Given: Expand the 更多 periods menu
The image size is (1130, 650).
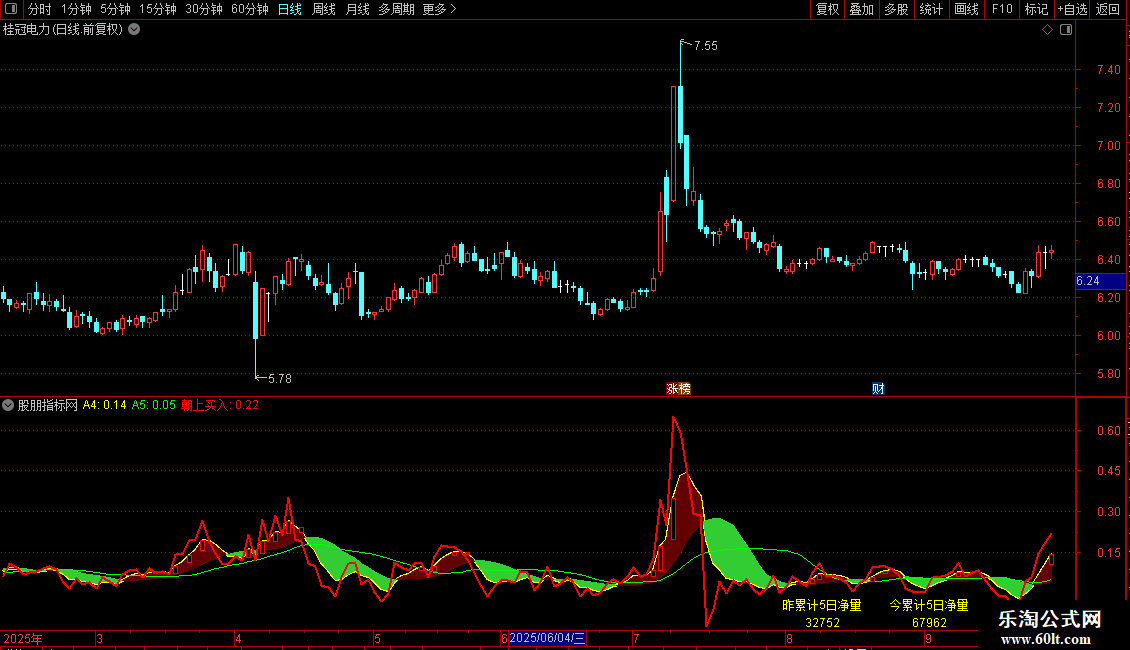Looking at the screenshot, I should 439,9.
